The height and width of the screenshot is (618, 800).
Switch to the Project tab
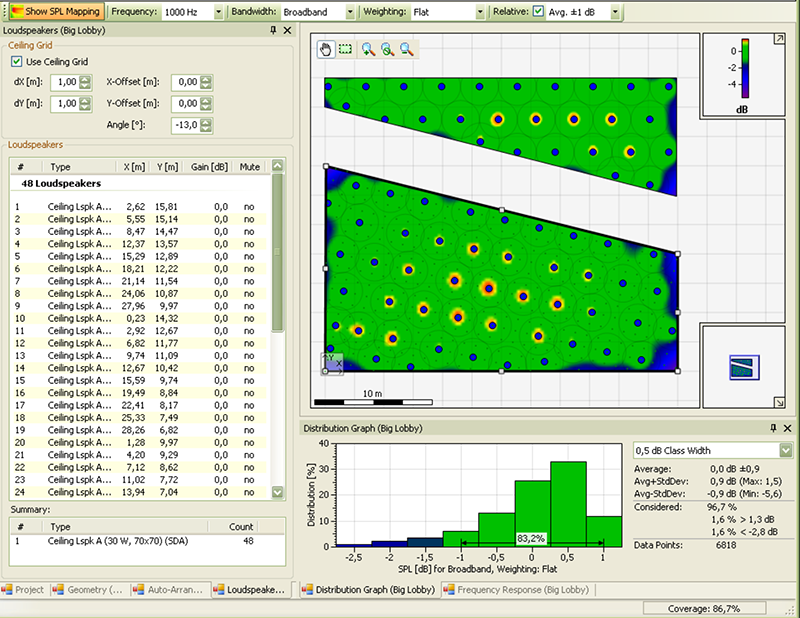(23, 590)
